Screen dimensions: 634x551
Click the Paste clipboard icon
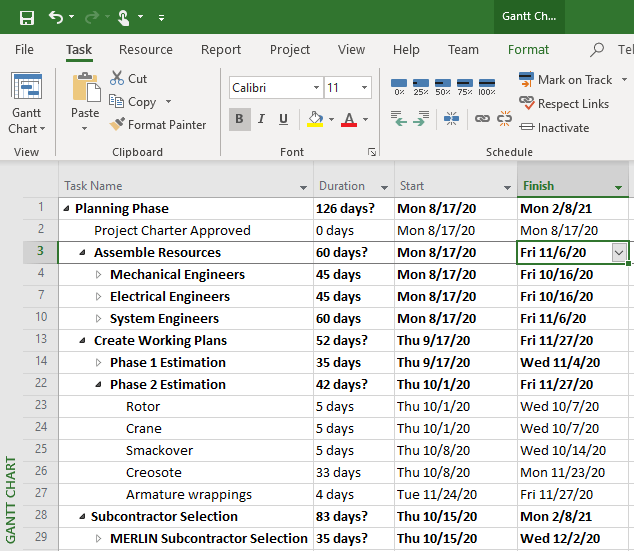coord(86,87)
